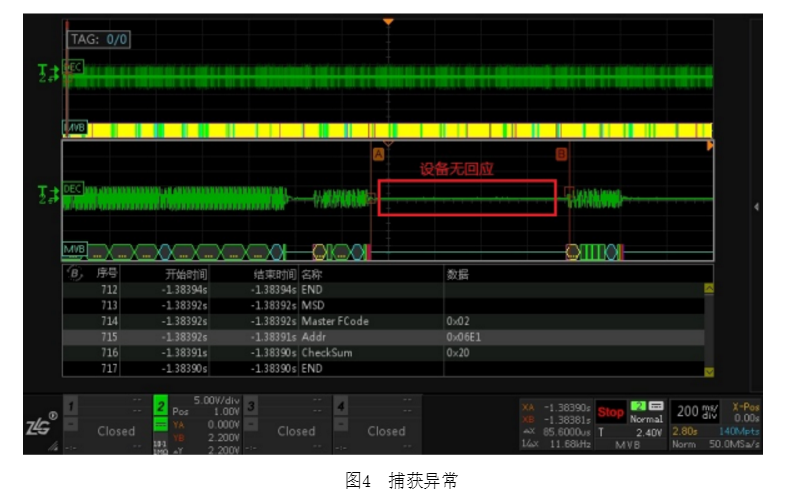Click the minus button under channel 4
This screenshot has width=805, height=498.
[x=340, y=424]
